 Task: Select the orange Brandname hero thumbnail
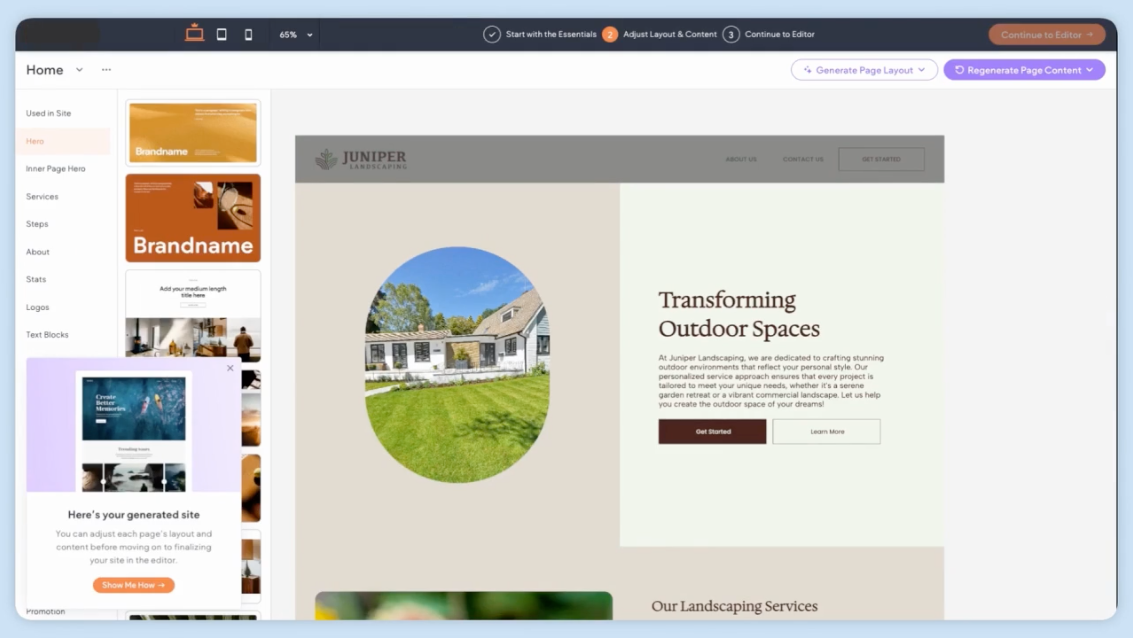pyautogui.click(x=193, y=218)
